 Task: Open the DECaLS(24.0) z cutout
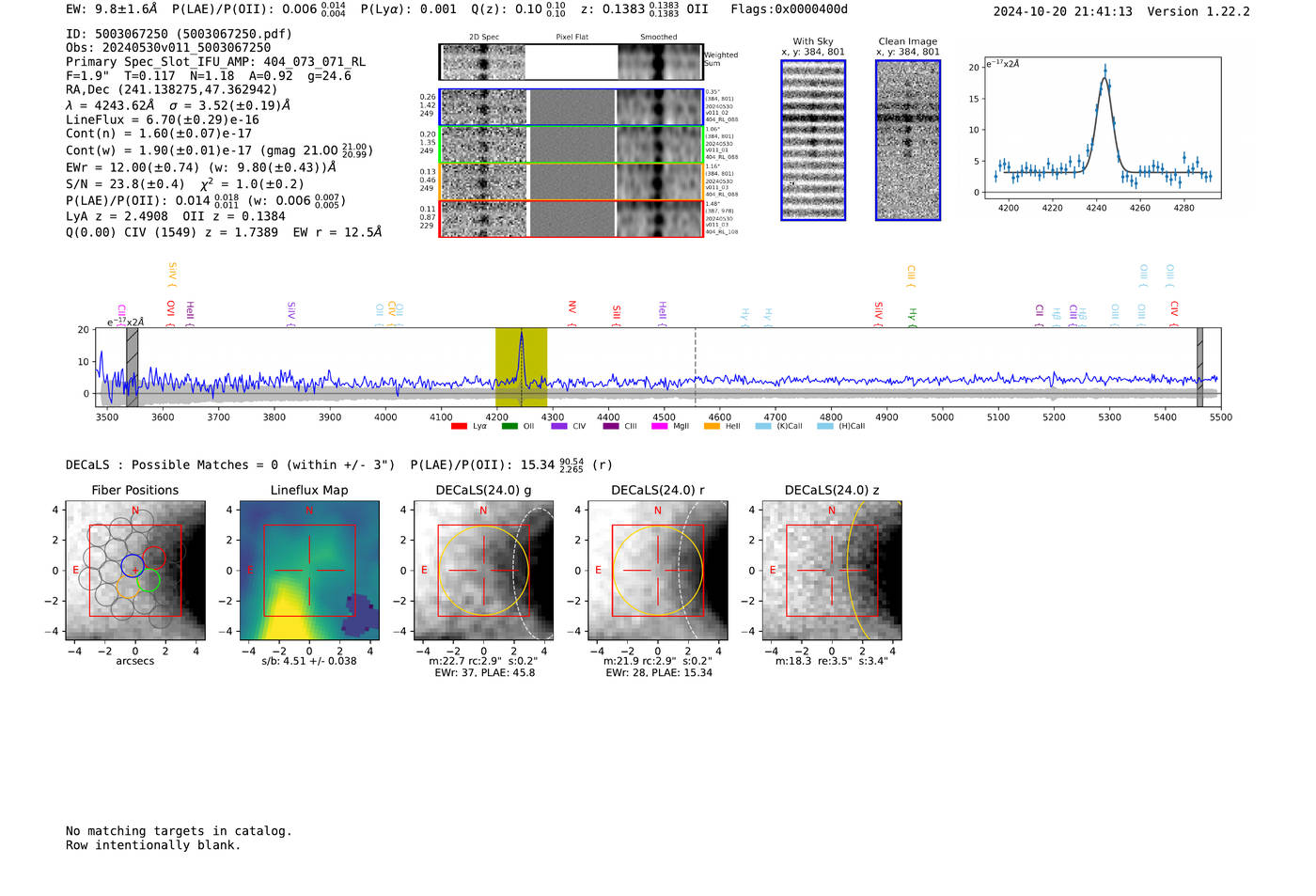(832, 571)
